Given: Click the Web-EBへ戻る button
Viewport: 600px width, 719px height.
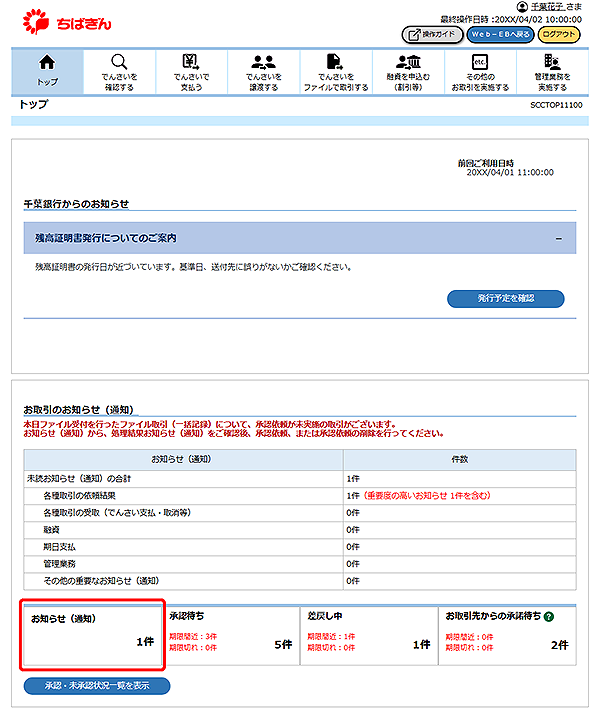Looking at the screenshot, I should (500, 35).
